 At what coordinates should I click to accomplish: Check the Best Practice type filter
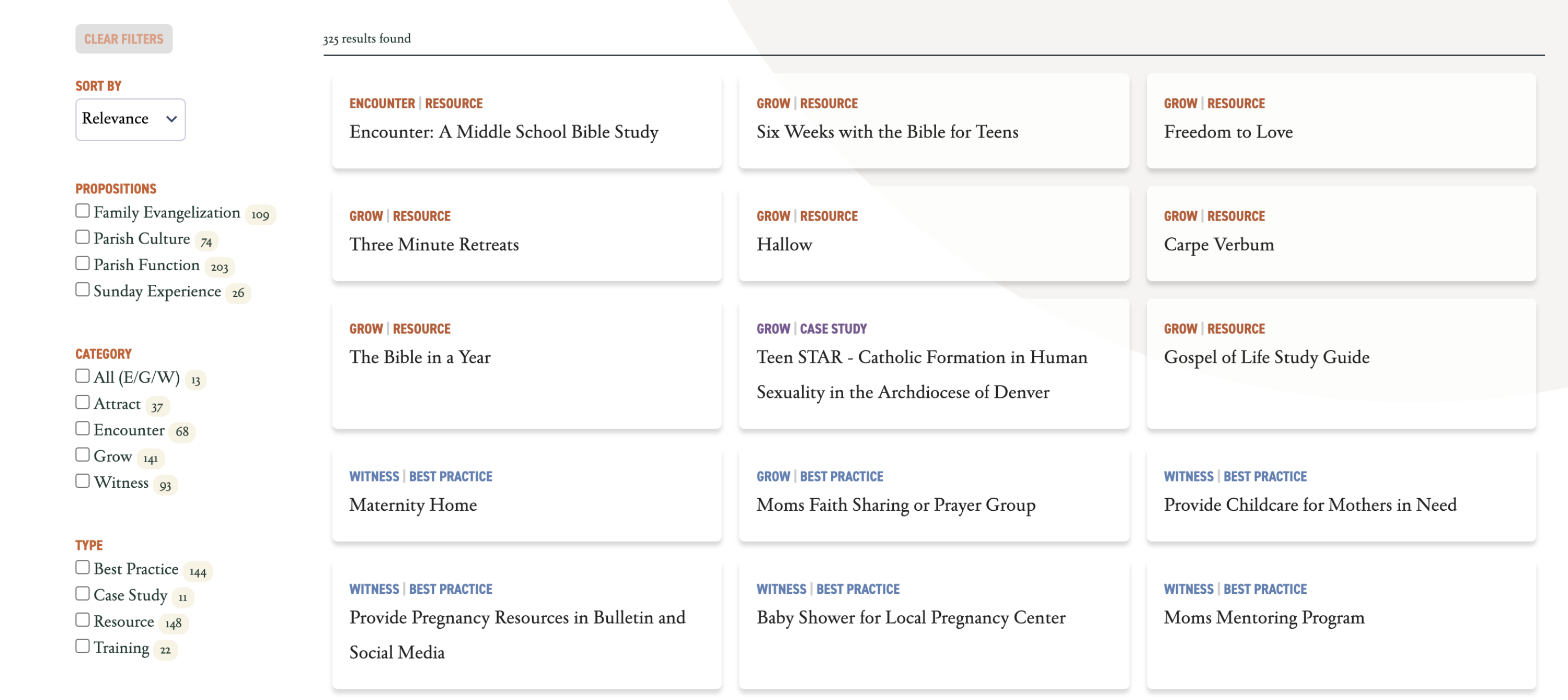[82, 567]
